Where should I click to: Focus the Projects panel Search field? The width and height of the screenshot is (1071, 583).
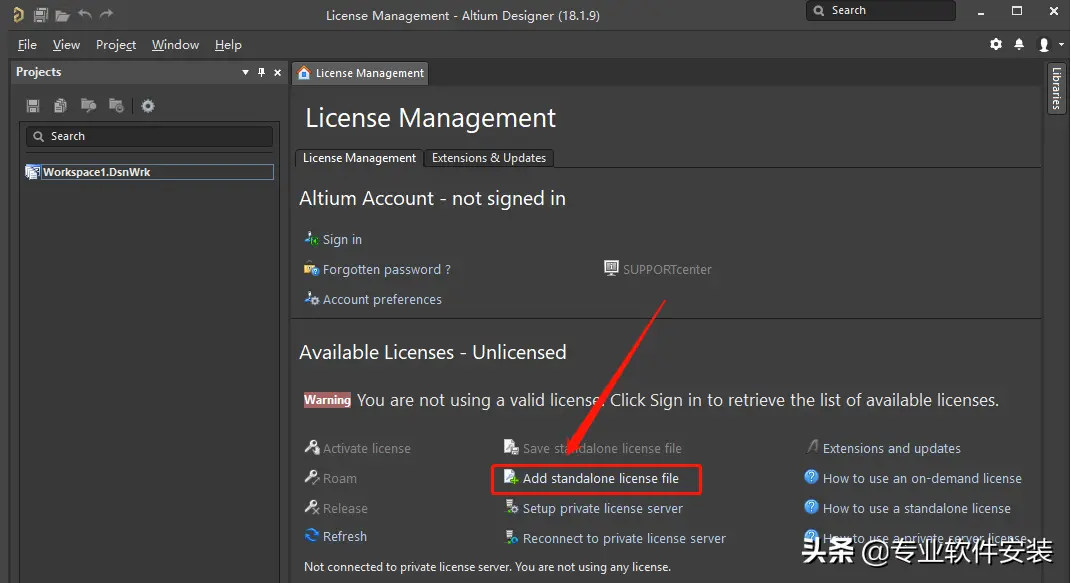(150, 137)
